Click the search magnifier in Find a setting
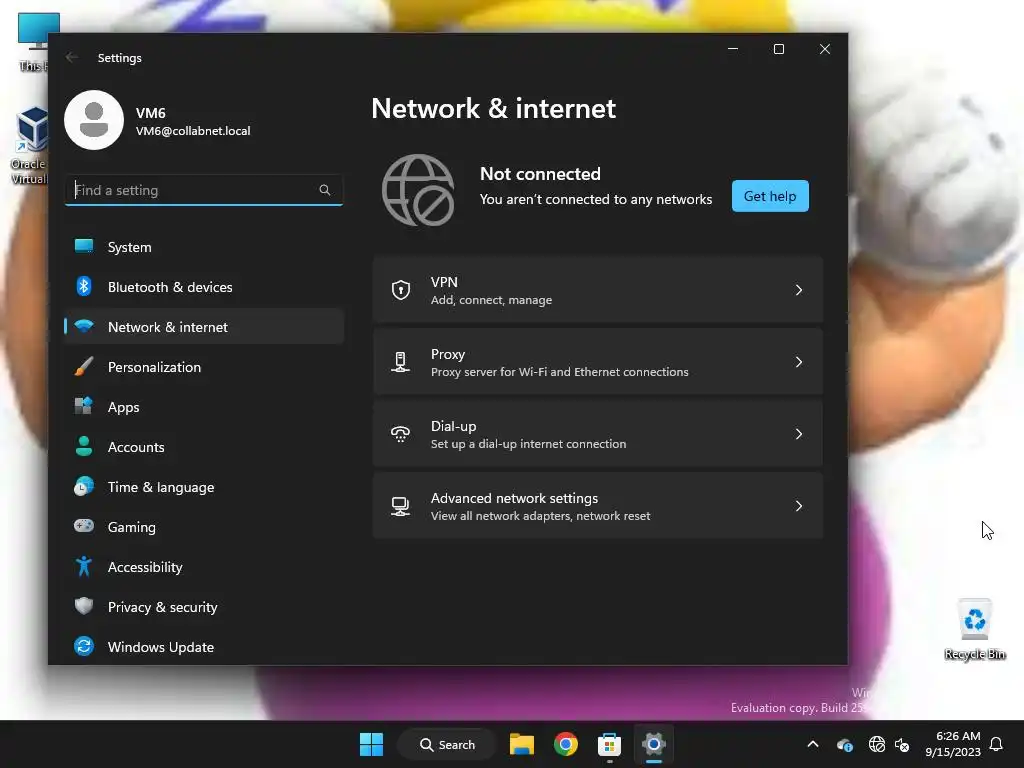 [x=325, y=190]
